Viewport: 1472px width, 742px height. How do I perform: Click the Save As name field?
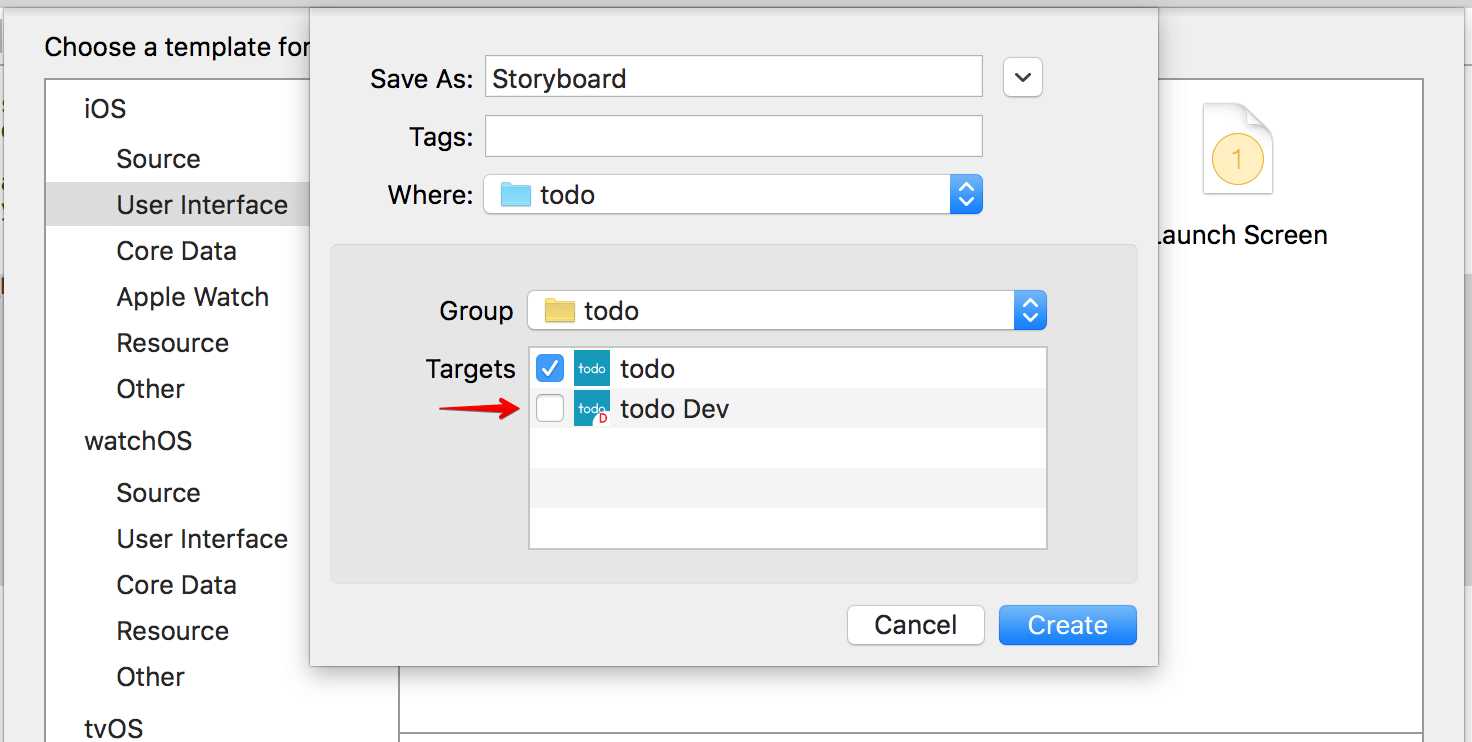[734, 77]
